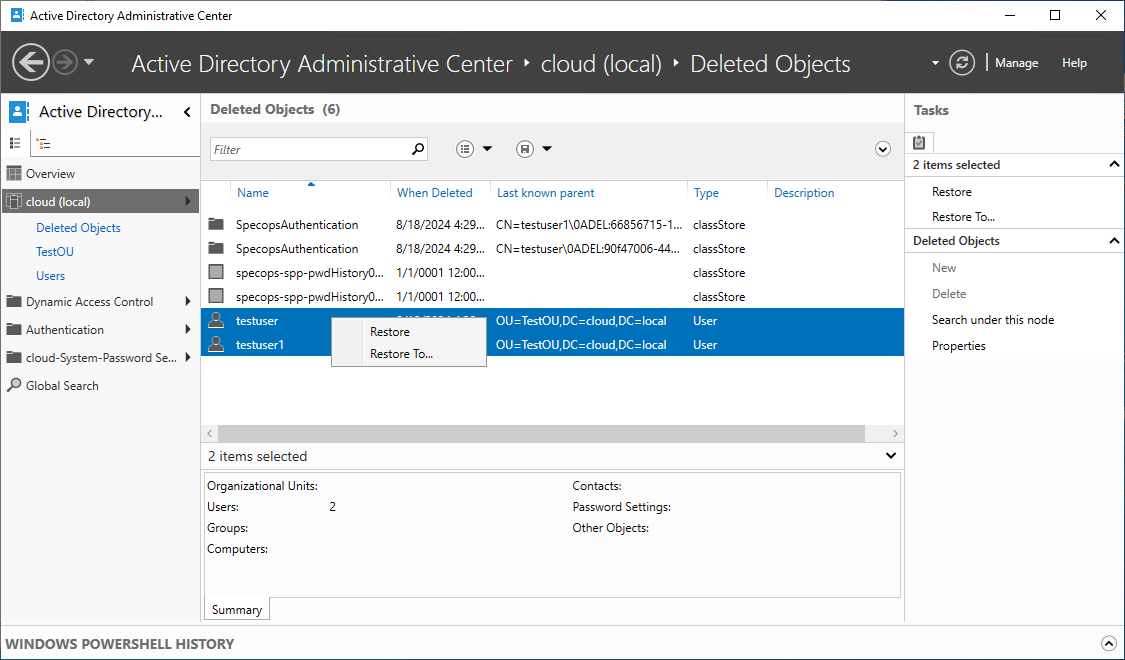Click Search under this node task
Screen dimensions: 1125x660
992,319
